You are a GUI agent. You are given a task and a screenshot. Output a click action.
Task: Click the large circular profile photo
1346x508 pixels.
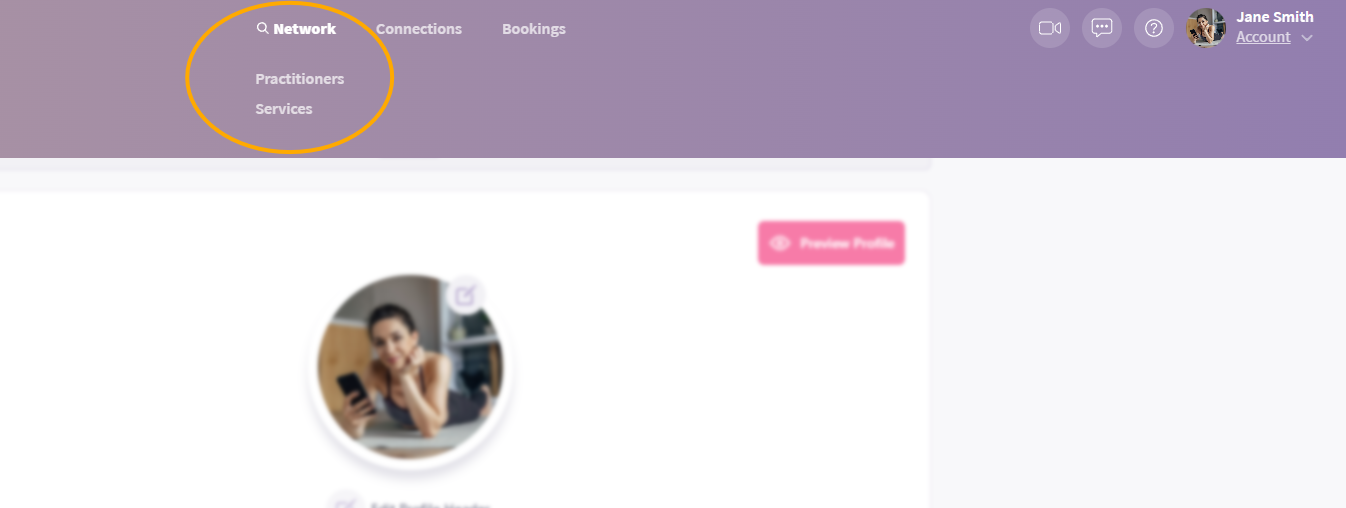[410, 367]
